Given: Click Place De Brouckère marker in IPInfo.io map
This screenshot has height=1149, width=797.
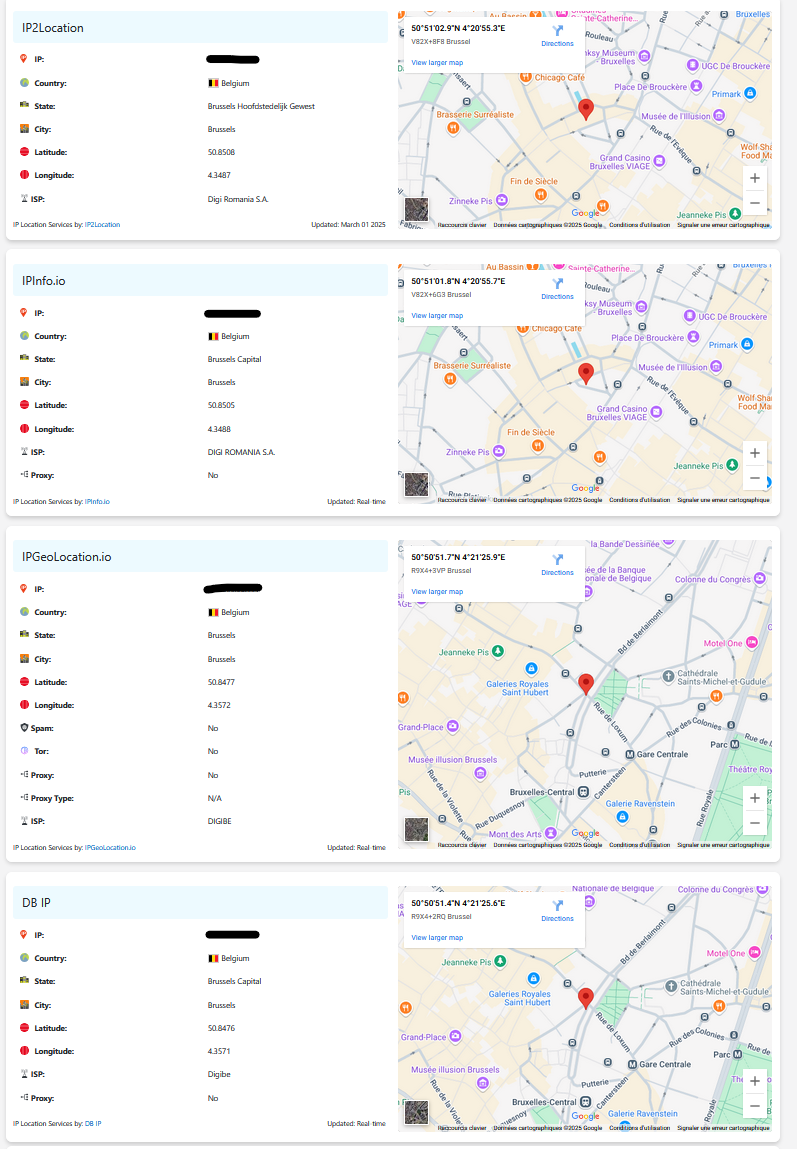Looking at the screenshot, I should pyautogui.click(x=693, y=337).
